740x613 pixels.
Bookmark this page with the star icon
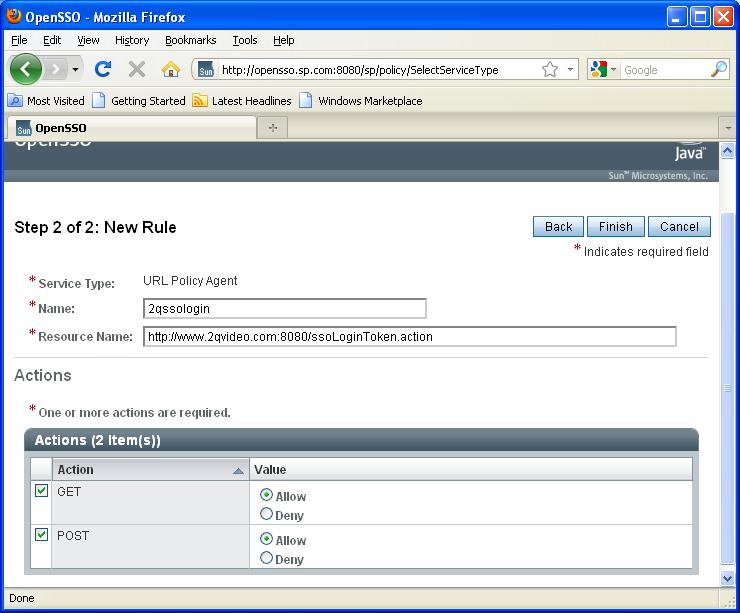click(550, 70)
